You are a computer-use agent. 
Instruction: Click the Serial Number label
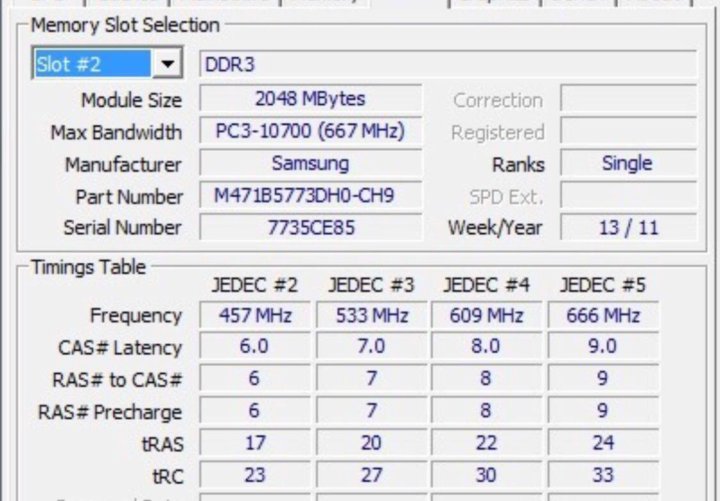[123, 228]
